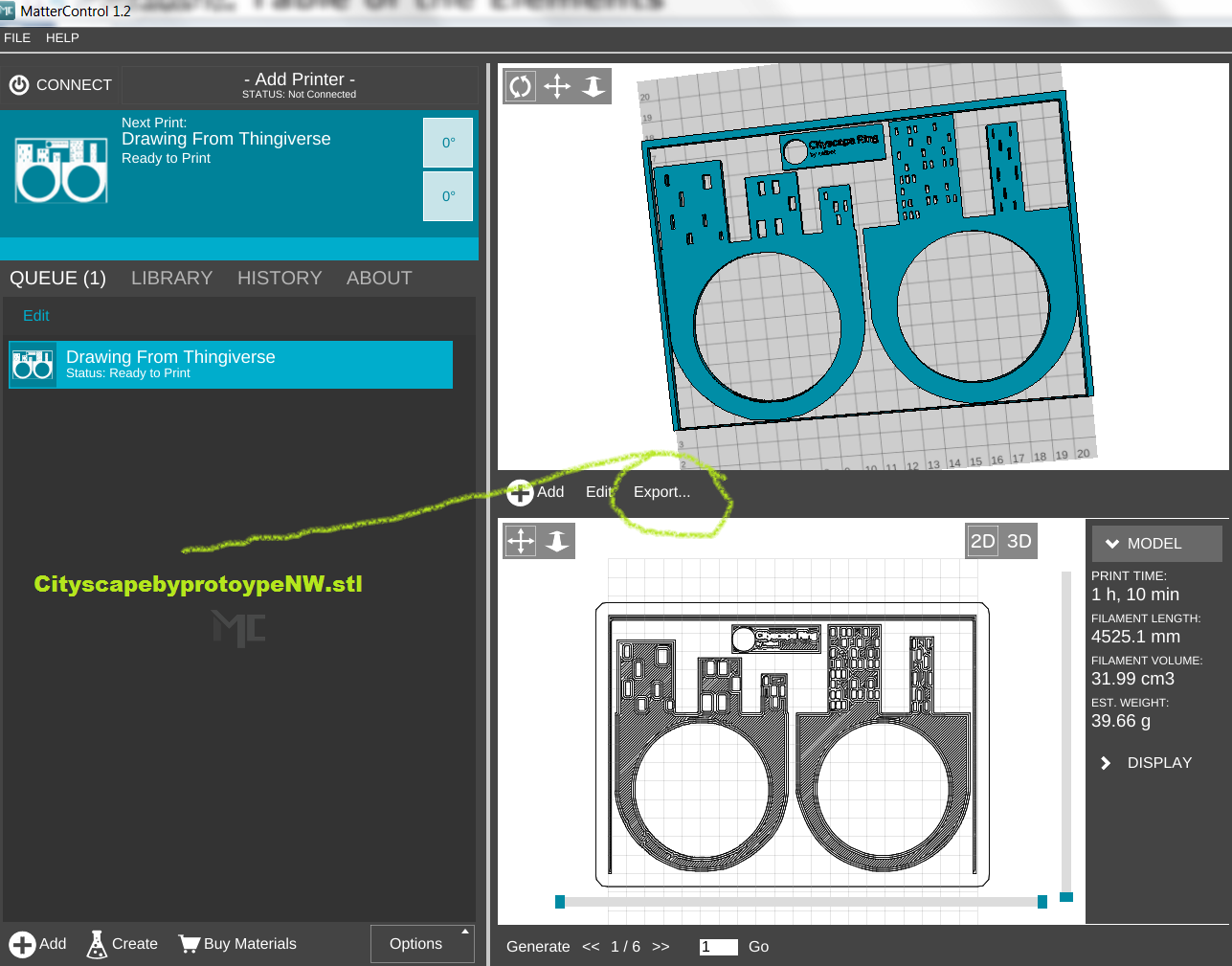Viewport: 1232px width, 966px height.
Task: Click the CONNECT power icon
Action: (19, 85)
